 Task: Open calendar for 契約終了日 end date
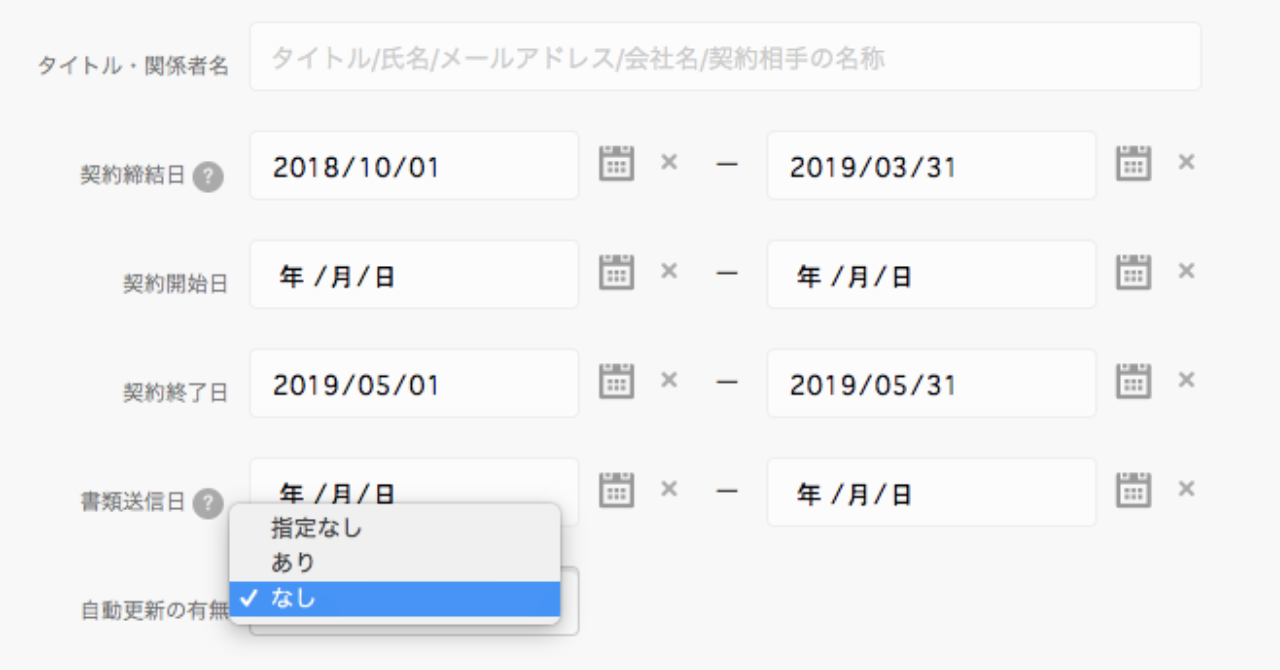[x=1134, y=380]
